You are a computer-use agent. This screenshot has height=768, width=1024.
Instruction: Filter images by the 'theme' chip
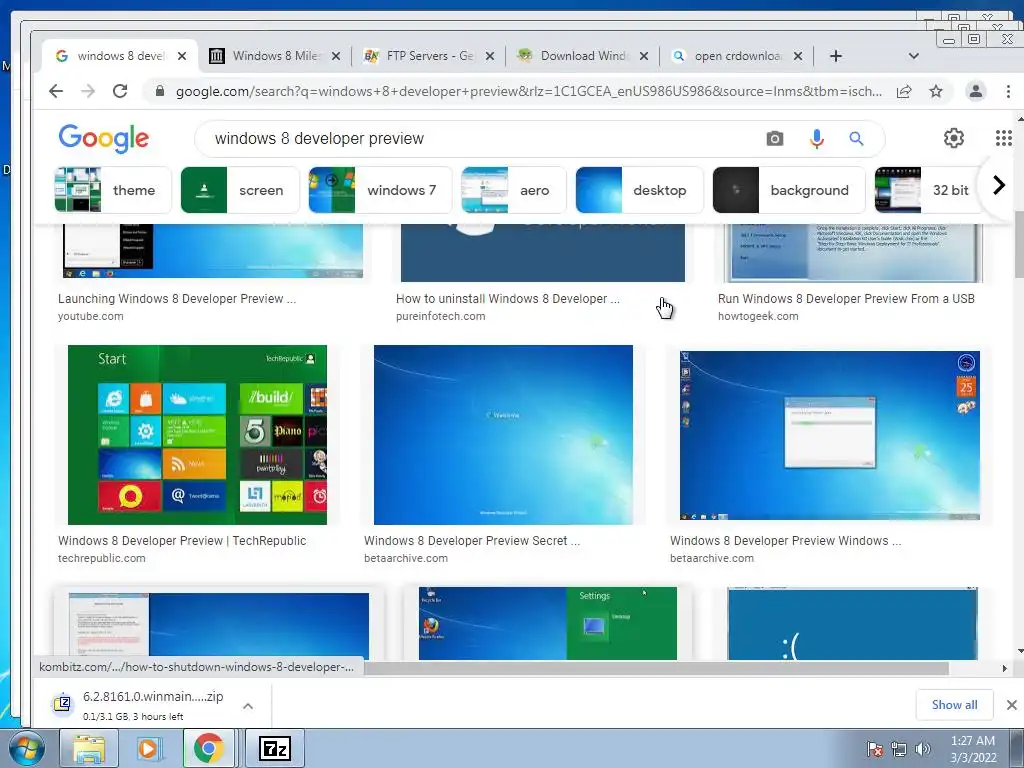coord(113,190)
